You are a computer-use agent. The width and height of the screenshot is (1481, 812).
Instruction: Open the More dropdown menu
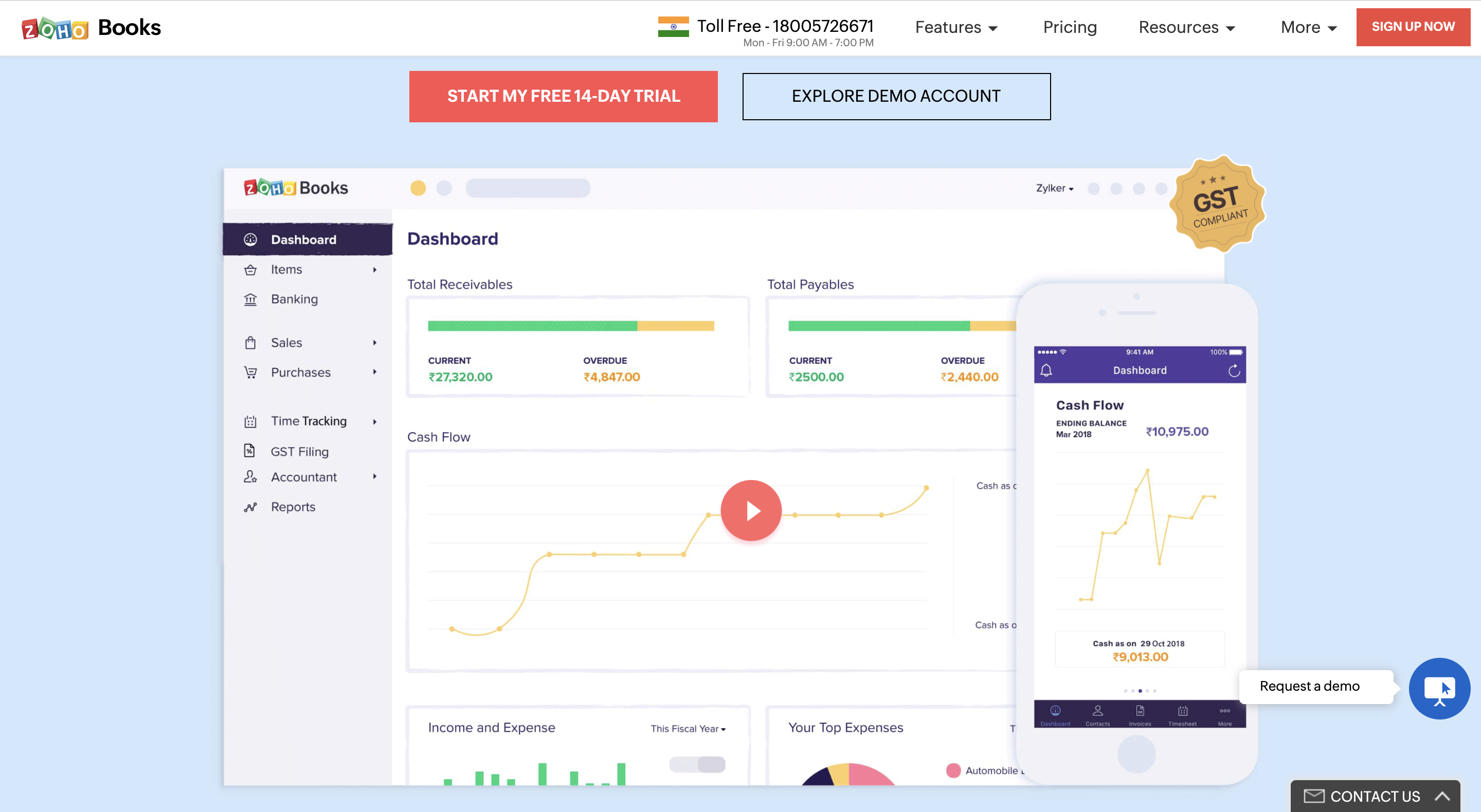click(x=1309, y=27)
